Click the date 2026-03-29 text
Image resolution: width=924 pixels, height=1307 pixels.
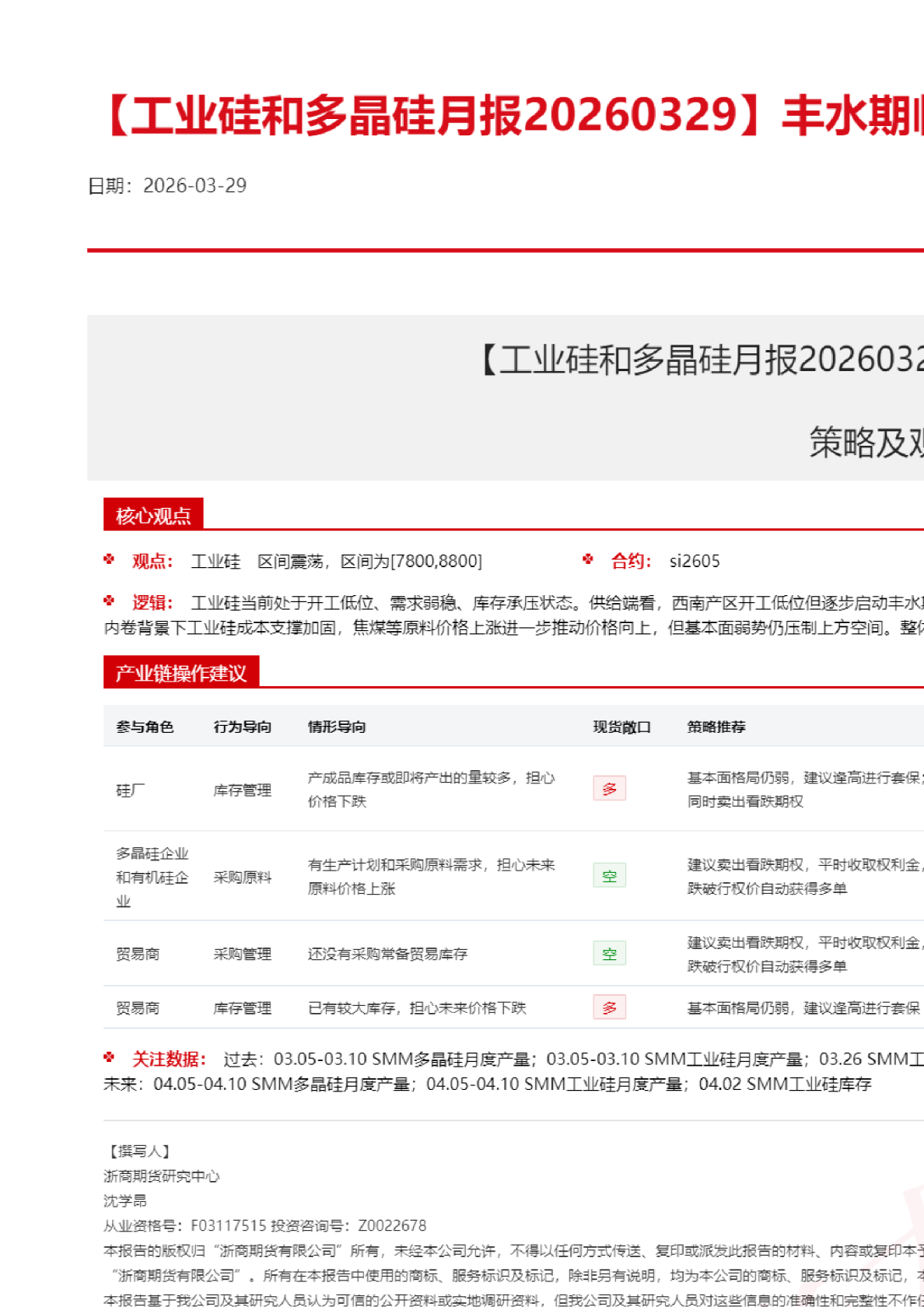click(194, 186)
